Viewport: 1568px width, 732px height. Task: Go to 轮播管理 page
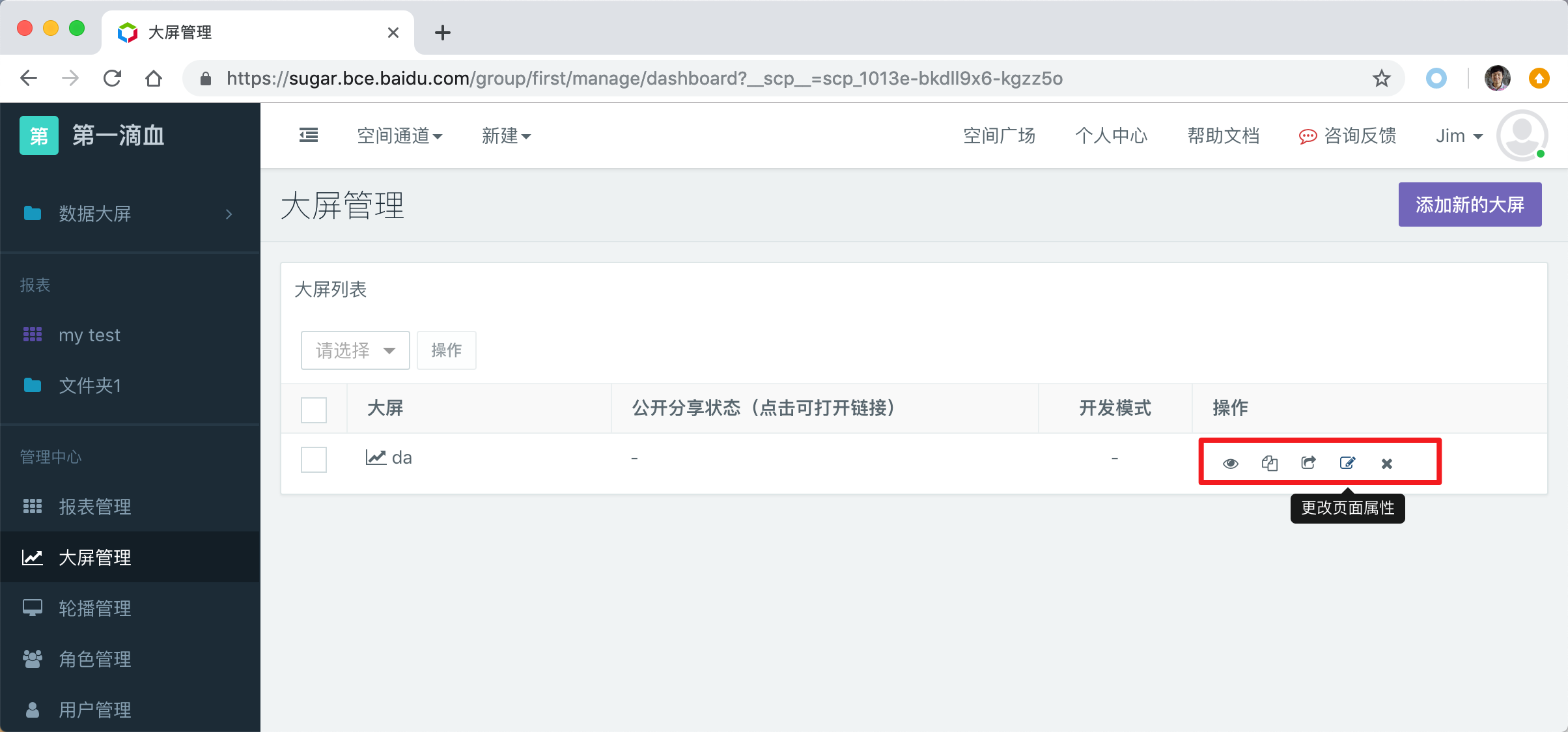[x=95, y=608]
